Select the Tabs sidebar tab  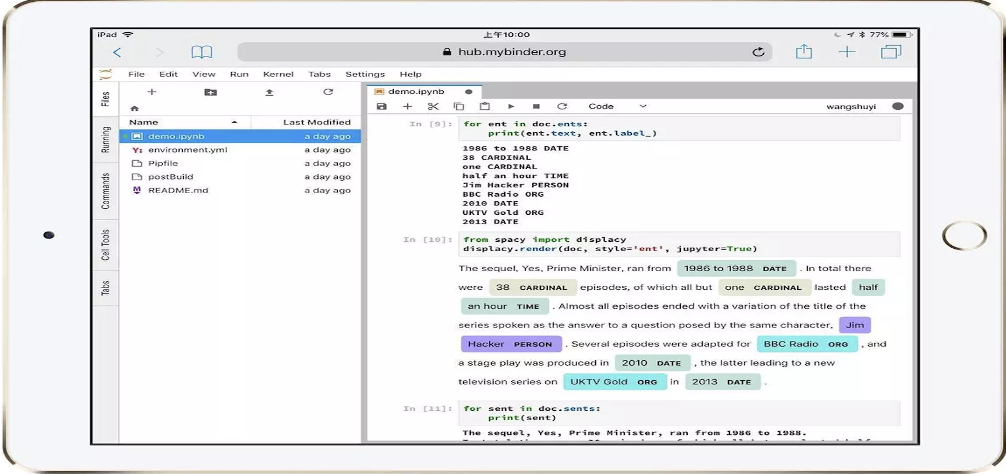(106, 288)
